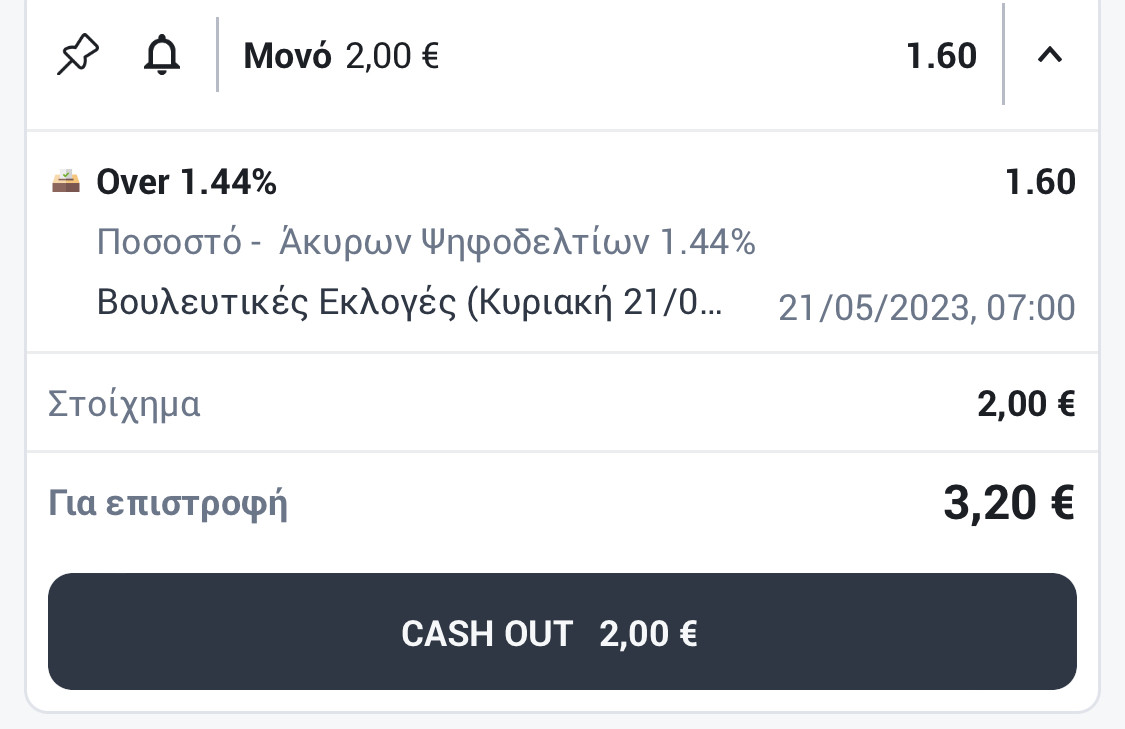Click the Μονό bet type label
The image size is (1125, 729).
pos(287,56)
